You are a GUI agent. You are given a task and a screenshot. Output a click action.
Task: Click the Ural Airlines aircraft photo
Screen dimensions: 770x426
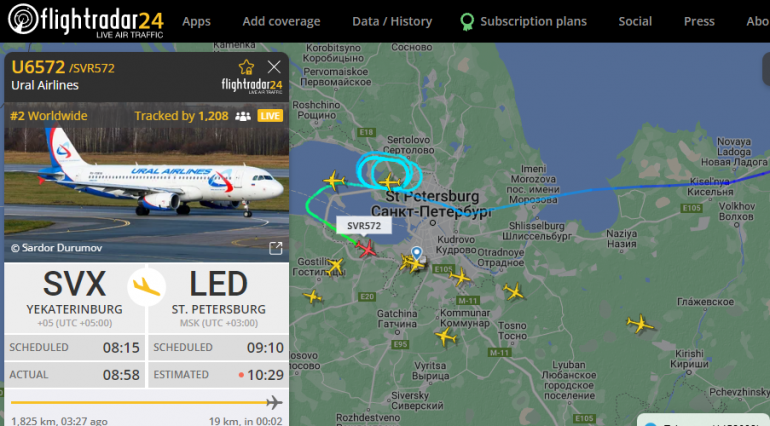[146, 182]
